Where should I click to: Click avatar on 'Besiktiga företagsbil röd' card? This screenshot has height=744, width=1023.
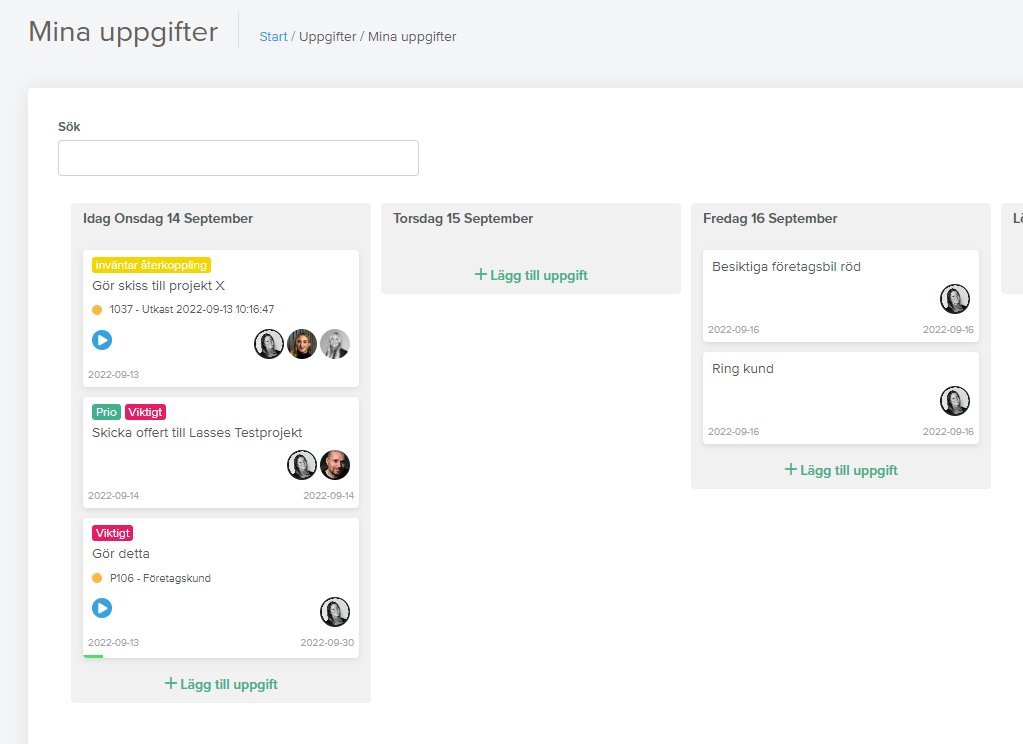pos(954,299)
